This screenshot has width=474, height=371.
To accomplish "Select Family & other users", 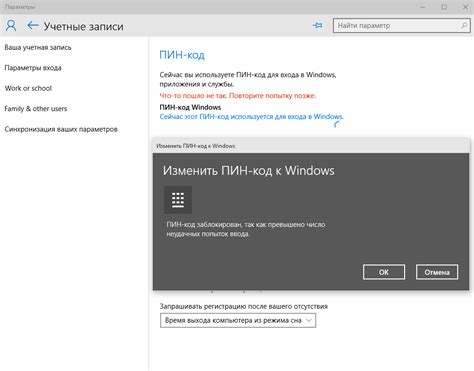I will point(36,109).
